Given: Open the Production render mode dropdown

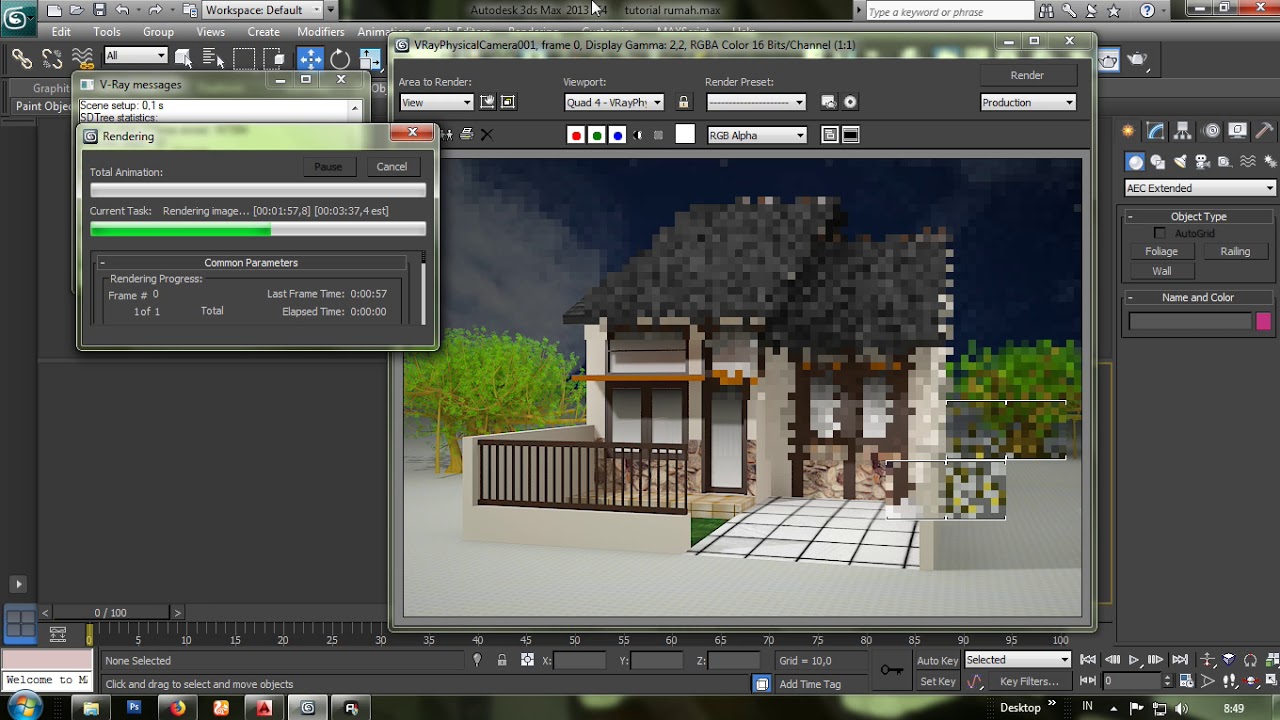Looking at the screenshot, I should (1028, 102).
